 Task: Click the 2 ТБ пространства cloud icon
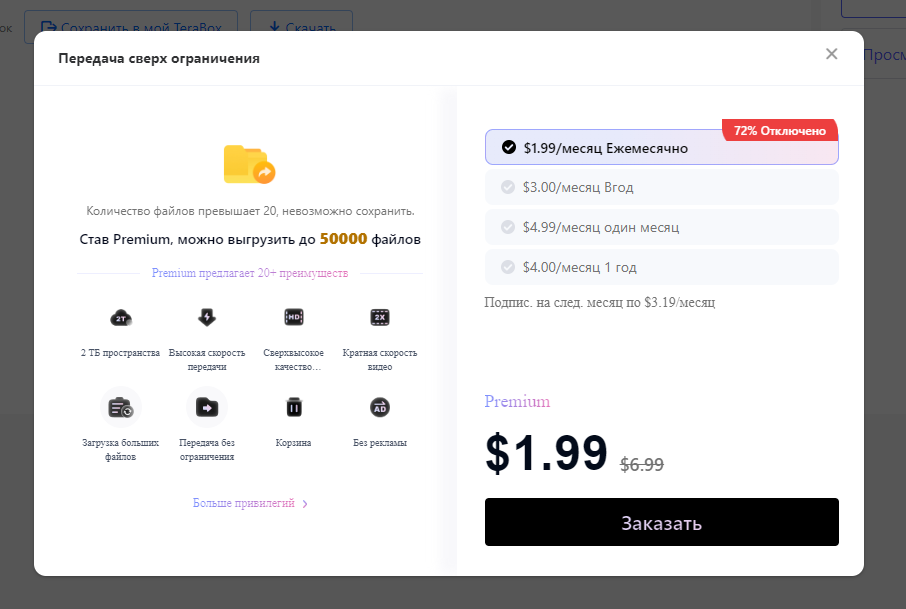(121, 317)
